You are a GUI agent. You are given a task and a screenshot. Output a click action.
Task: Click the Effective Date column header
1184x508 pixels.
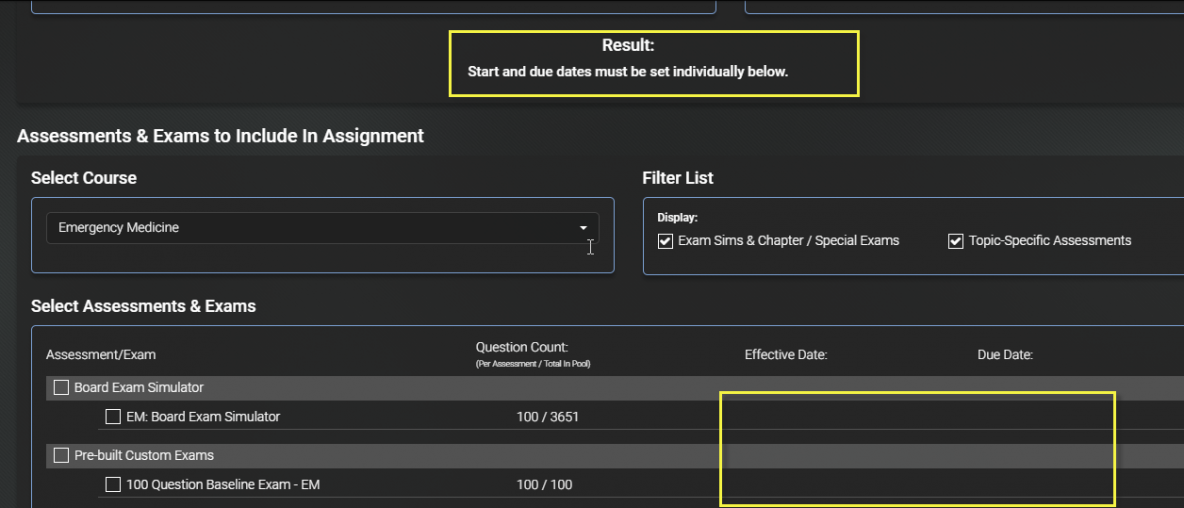(786, 355)
